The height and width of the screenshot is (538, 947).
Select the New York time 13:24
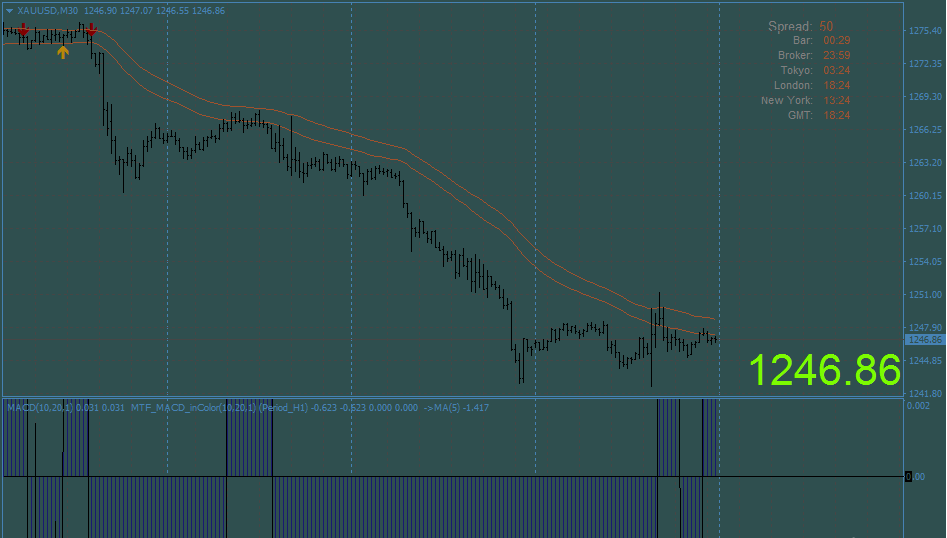click(836, 100)
